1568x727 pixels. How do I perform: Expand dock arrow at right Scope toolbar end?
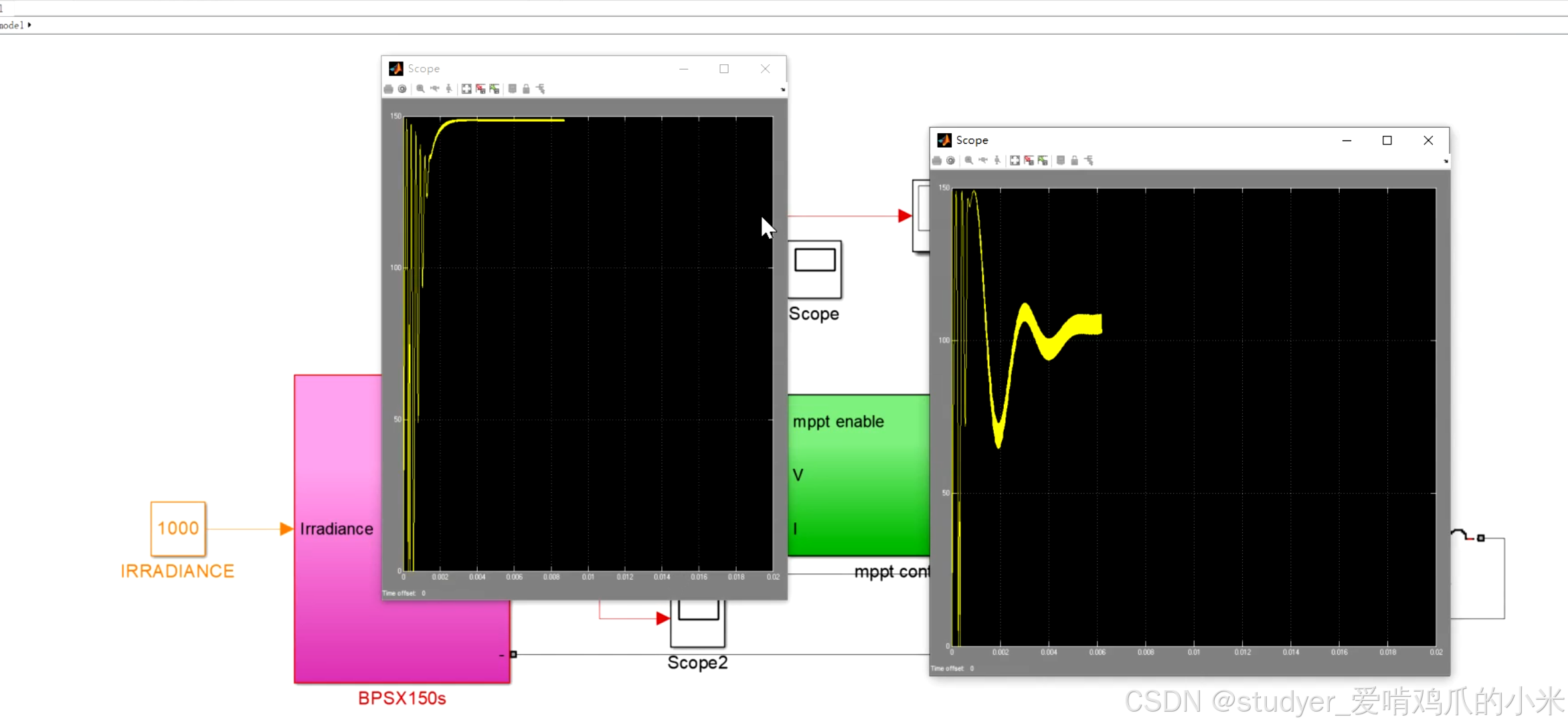coord(1446,161)
